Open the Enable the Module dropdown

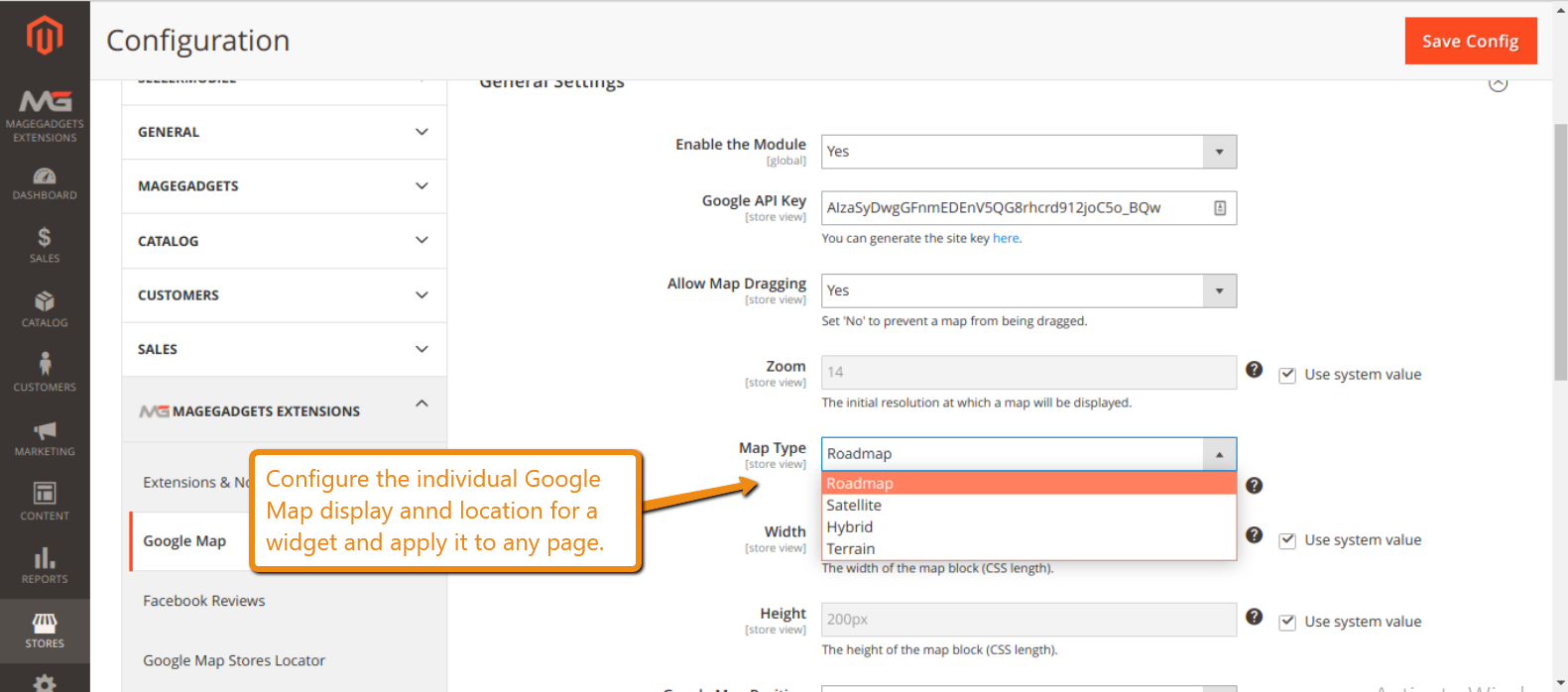point(1028,152)
